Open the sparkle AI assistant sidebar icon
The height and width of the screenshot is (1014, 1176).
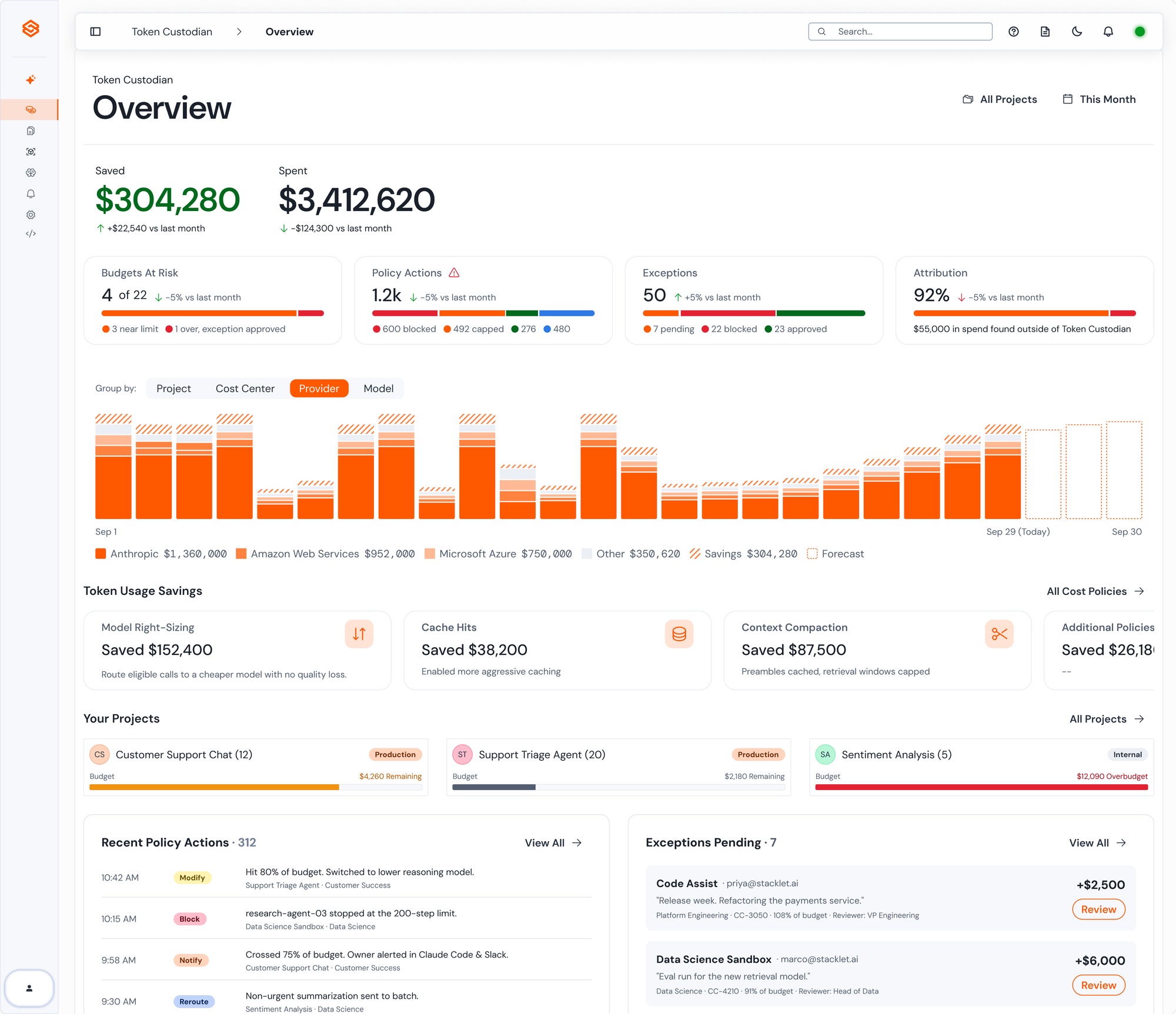tap(31, 79)
